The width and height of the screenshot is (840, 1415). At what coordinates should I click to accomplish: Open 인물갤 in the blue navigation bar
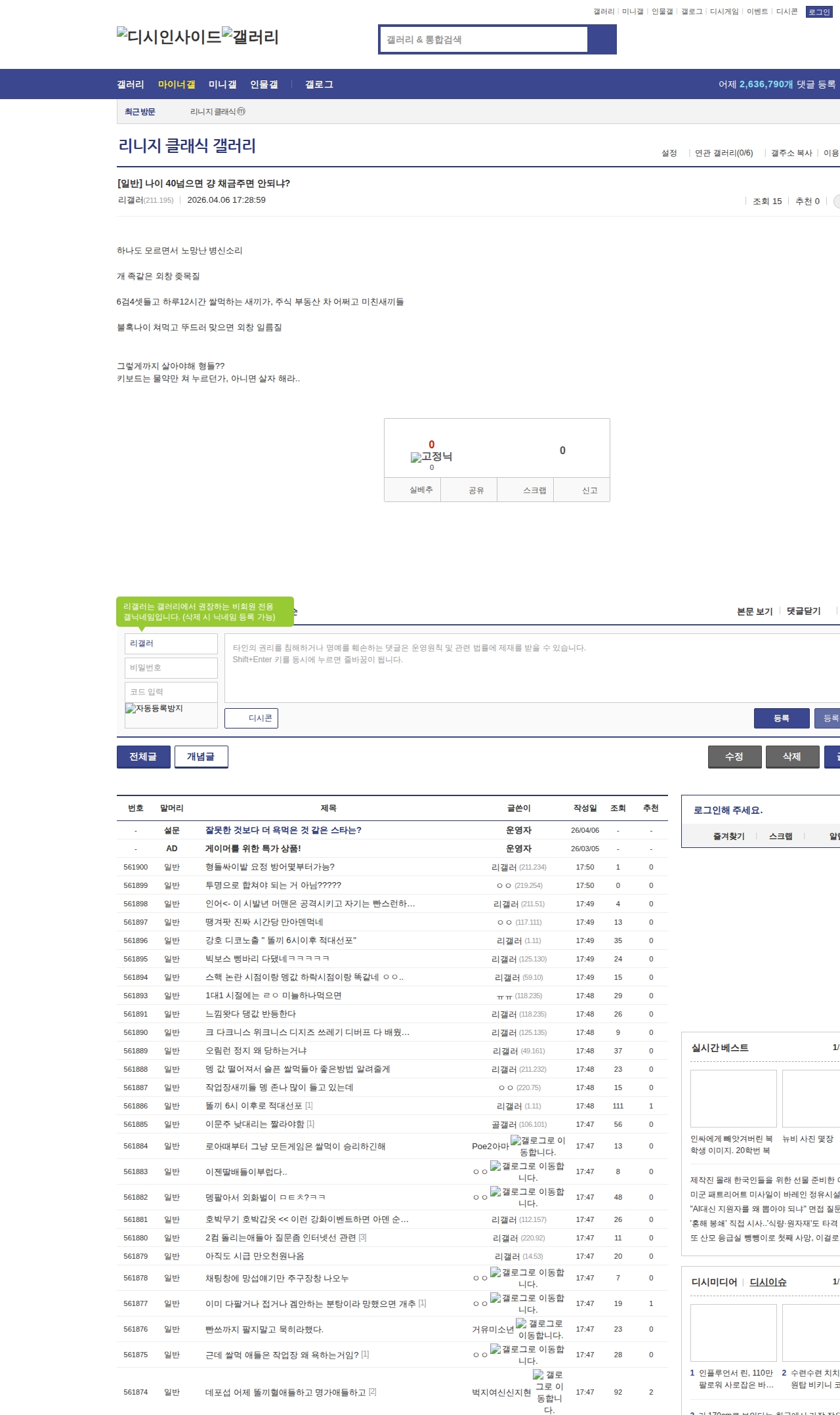coord(264,85)
